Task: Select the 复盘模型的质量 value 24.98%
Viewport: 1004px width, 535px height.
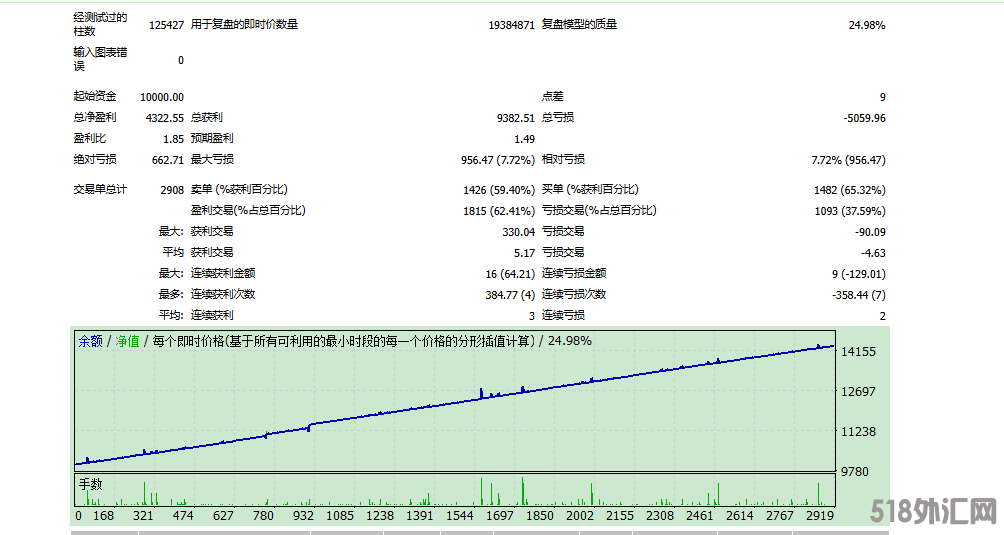Action: [866, 24]
